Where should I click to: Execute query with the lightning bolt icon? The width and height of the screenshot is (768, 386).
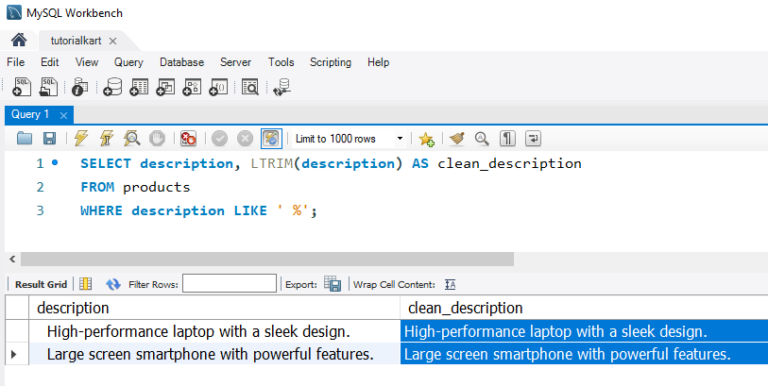point(81,139)
